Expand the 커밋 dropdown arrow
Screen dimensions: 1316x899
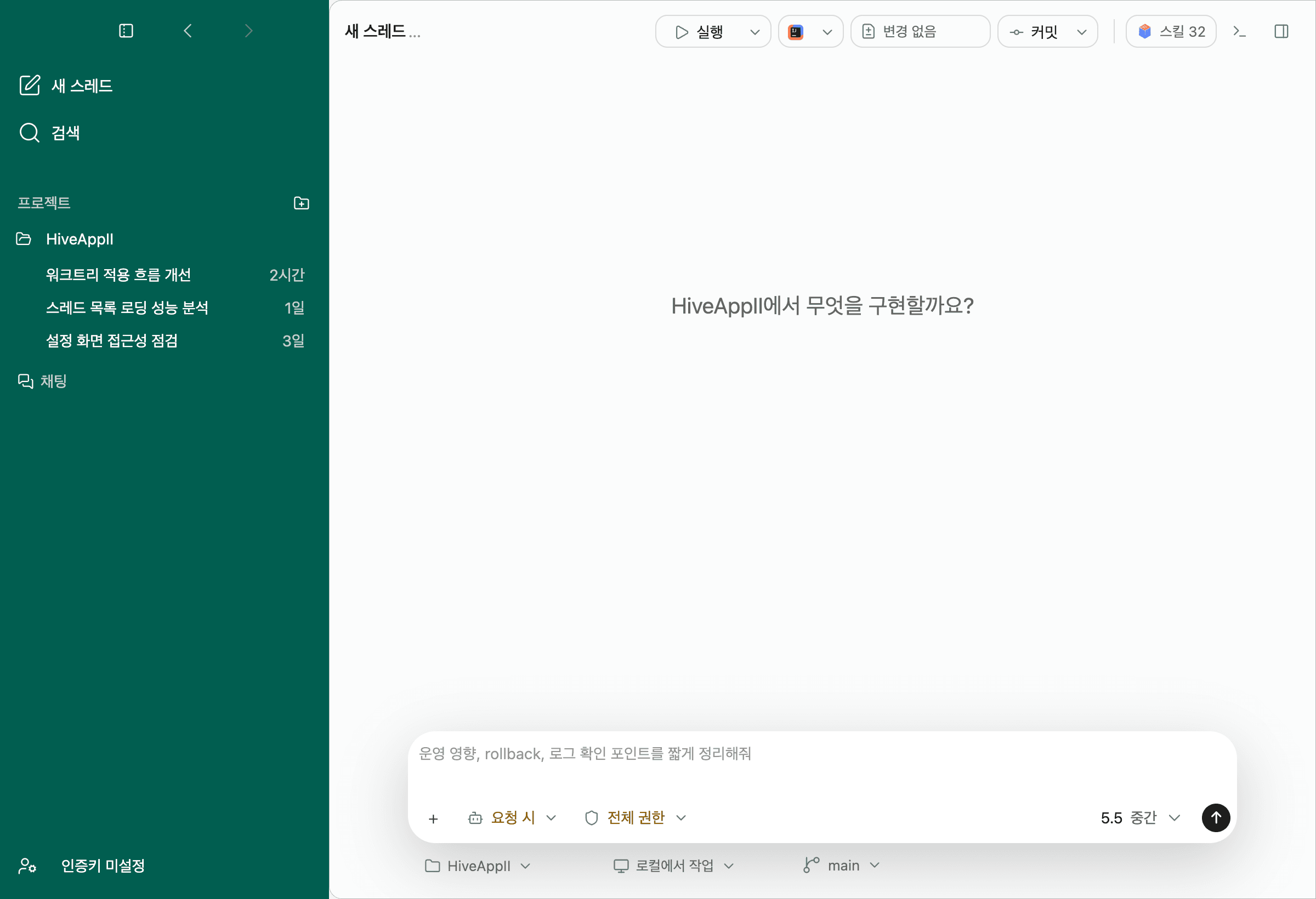coord(1081,32)
